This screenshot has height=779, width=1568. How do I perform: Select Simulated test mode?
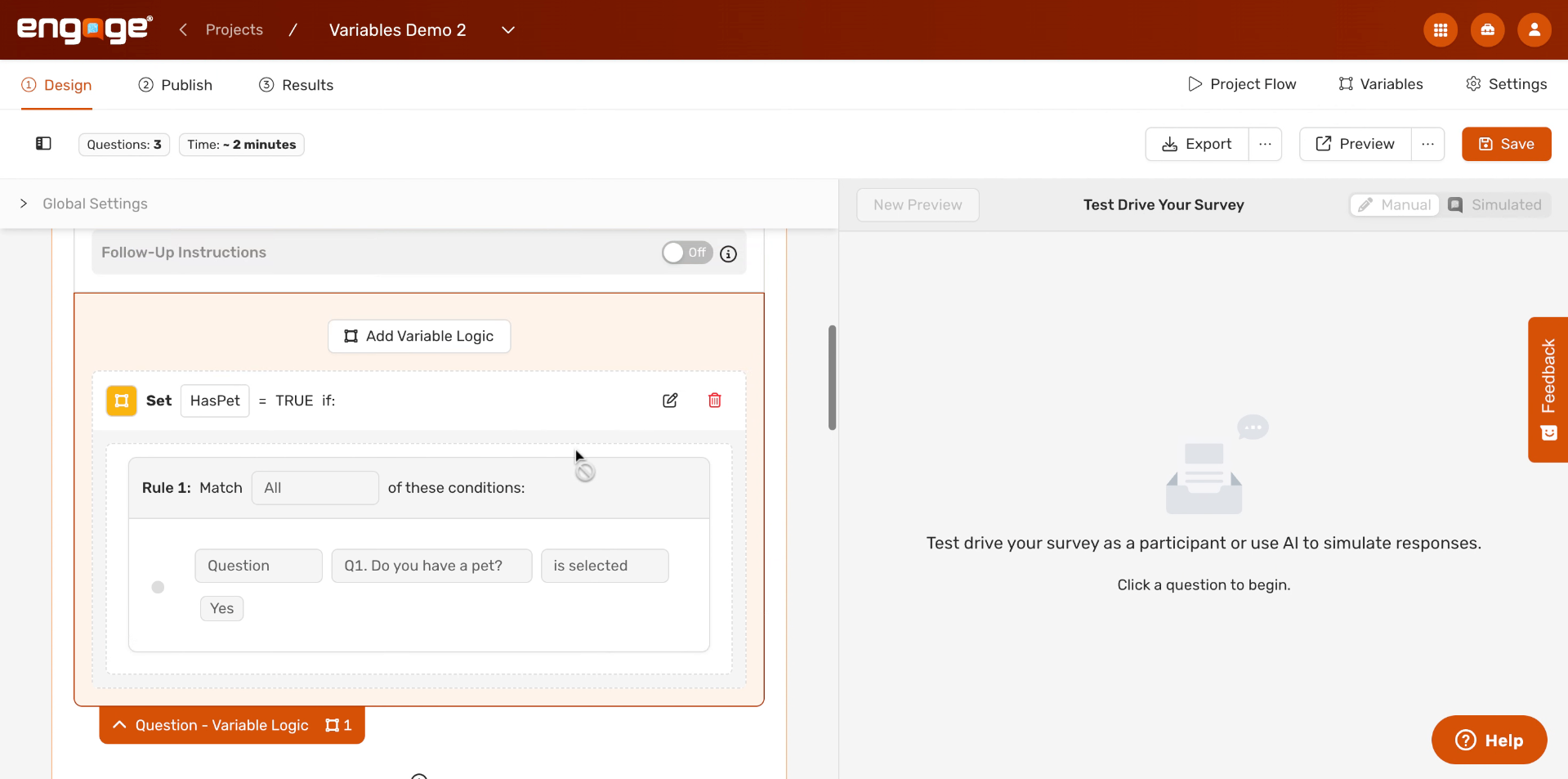[1494, 205]
